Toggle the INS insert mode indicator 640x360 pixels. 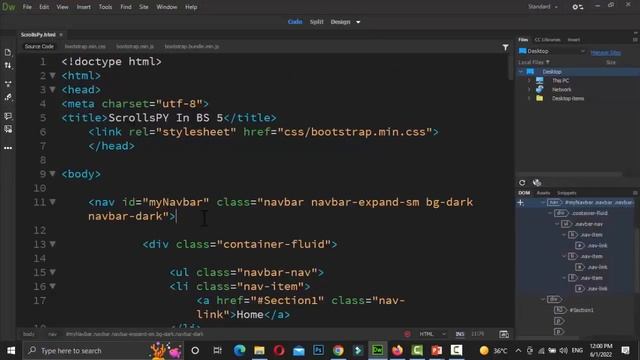(x=460, y=334)
